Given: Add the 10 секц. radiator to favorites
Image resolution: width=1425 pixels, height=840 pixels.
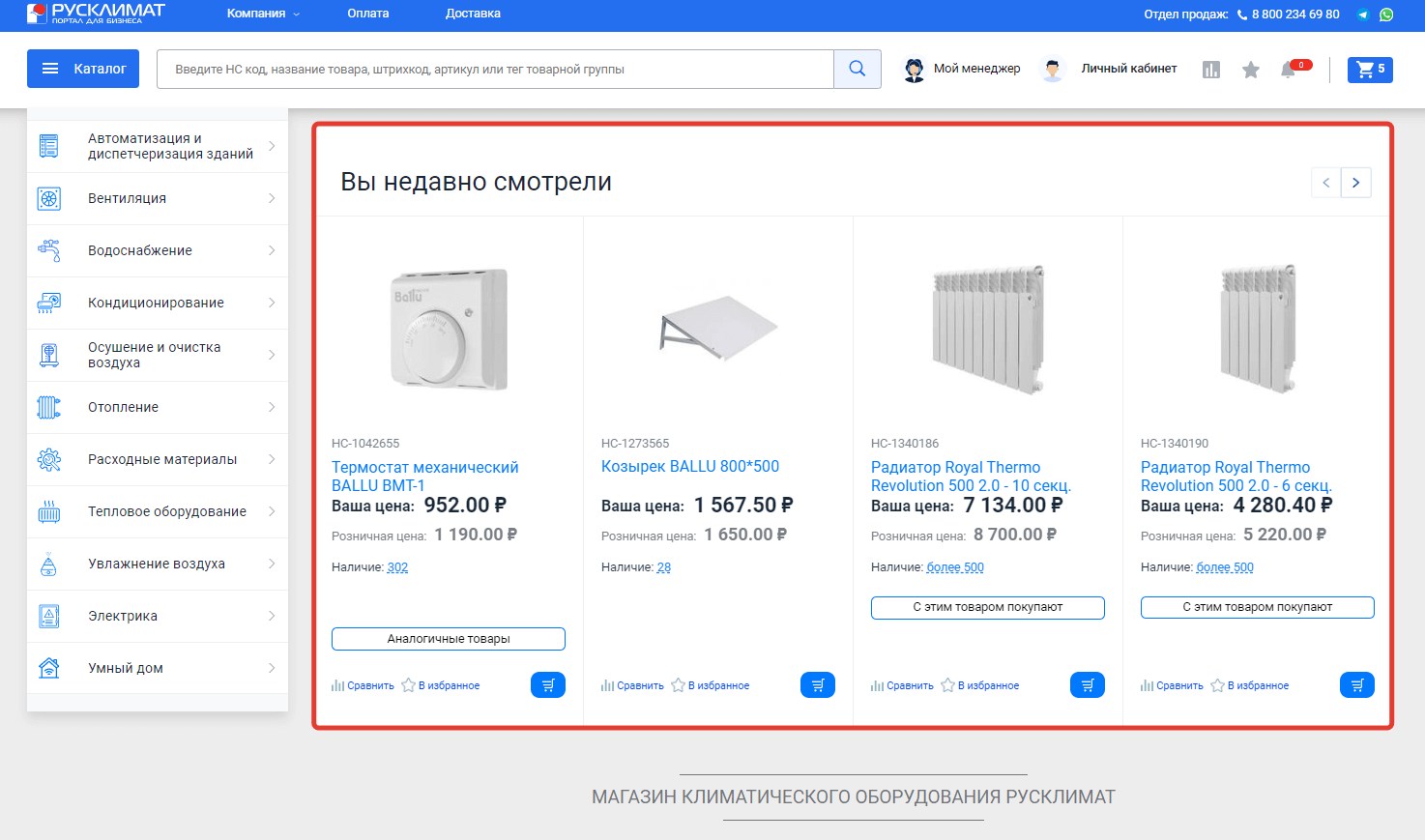Looking at the screenshot, I should (x=980, y=685).
